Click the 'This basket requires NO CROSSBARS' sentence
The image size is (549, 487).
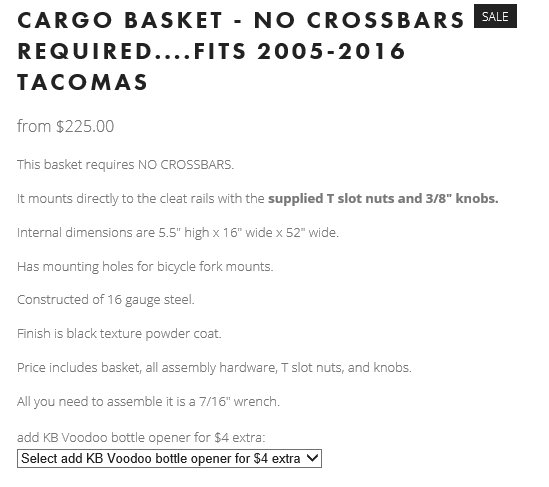tap(125, 165)
